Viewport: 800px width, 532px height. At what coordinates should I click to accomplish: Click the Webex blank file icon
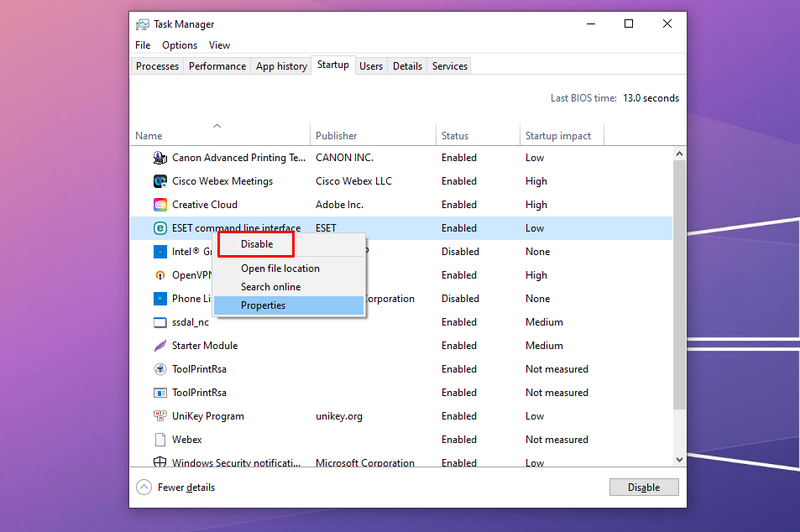(160, 439)
